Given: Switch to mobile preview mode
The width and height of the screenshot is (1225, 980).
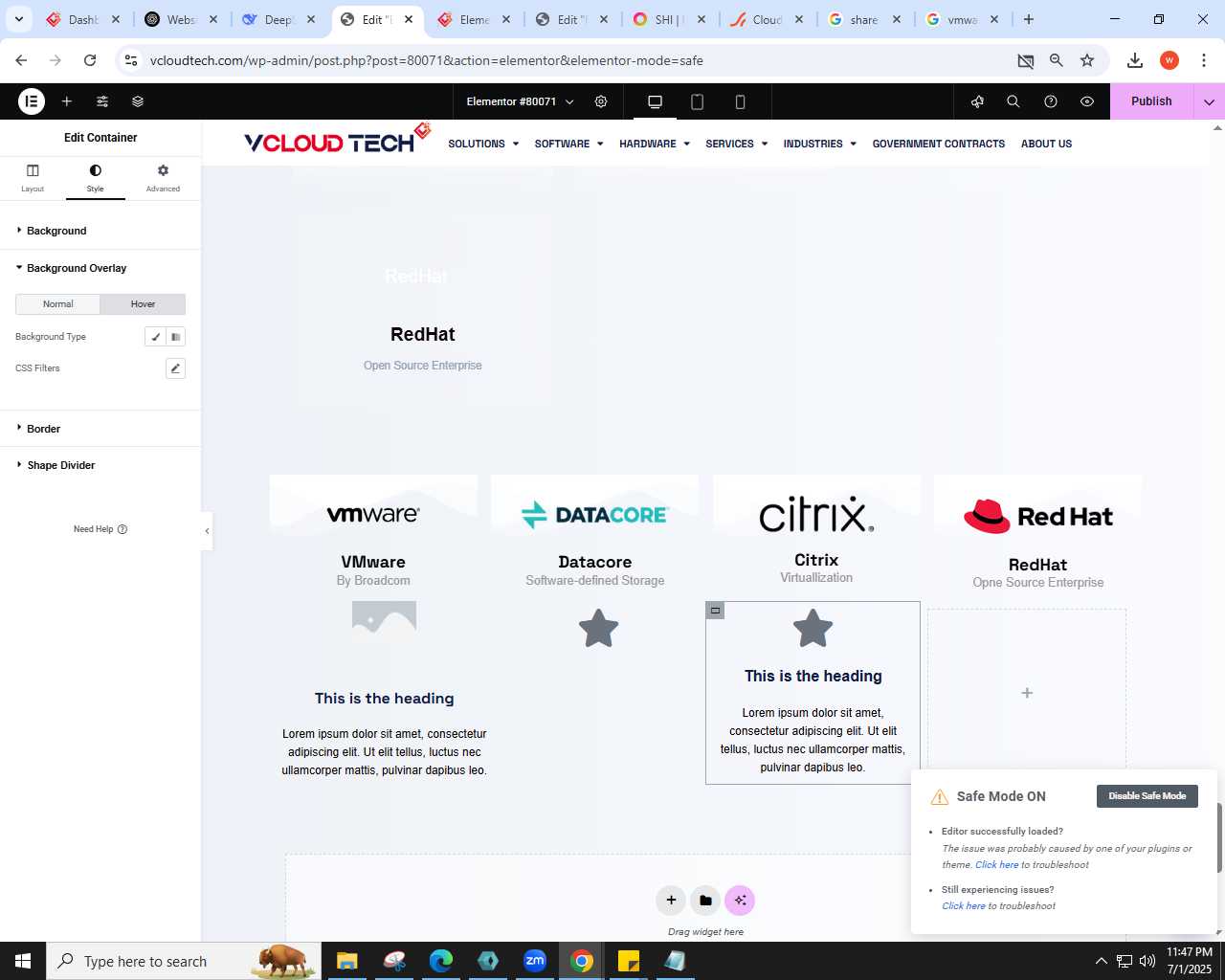Looking at the screenshot, I should (x=740, y=101).
